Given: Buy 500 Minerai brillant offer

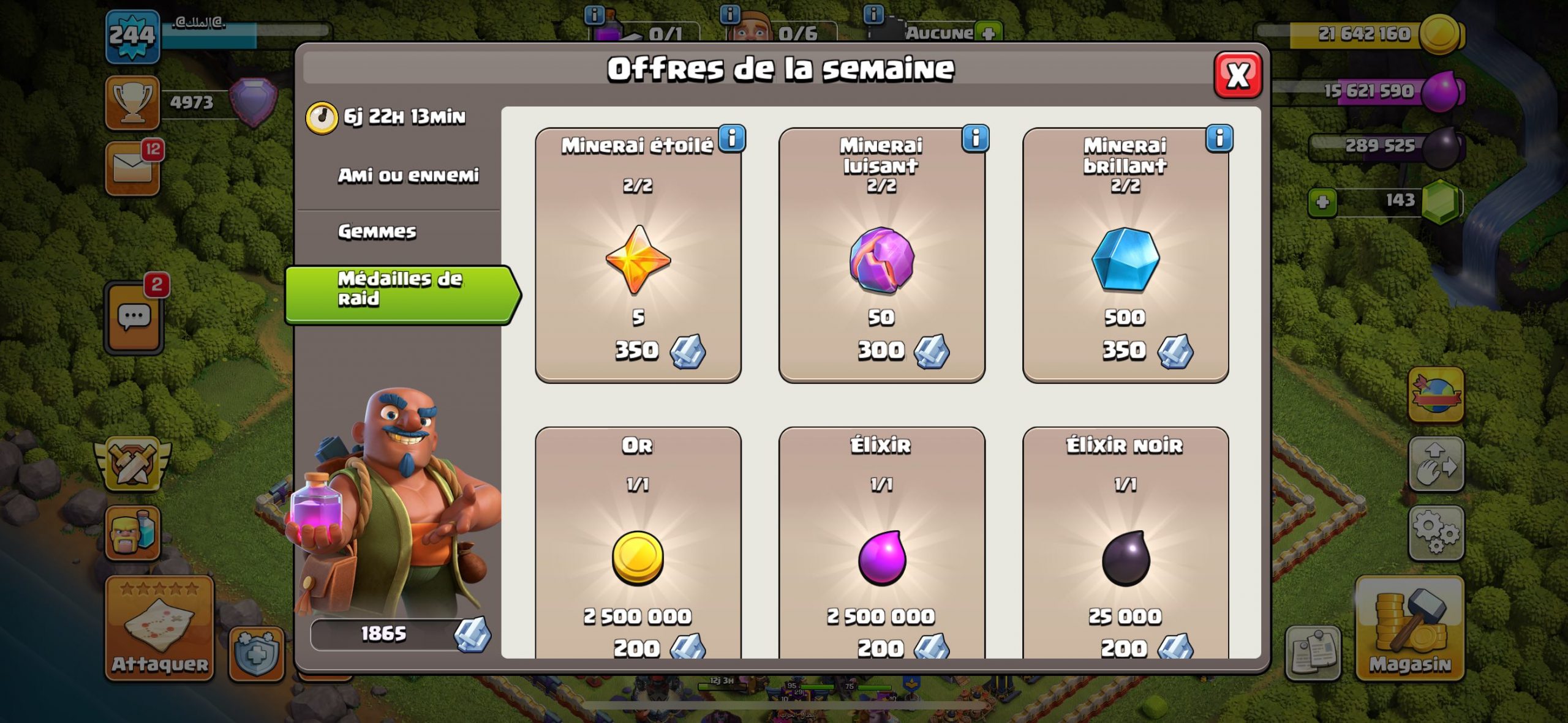Looking at the screenshot, I should tap(1126, 255).
